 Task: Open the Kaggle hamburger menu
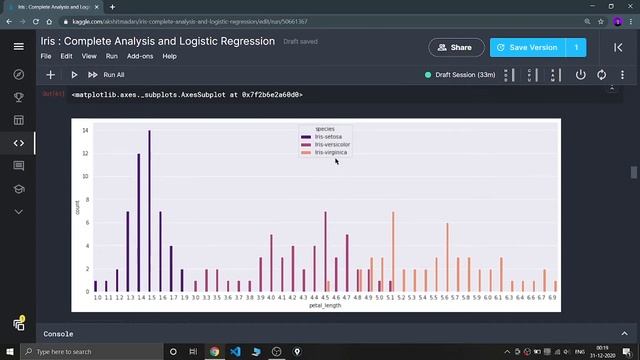click(x=18, y=47)
